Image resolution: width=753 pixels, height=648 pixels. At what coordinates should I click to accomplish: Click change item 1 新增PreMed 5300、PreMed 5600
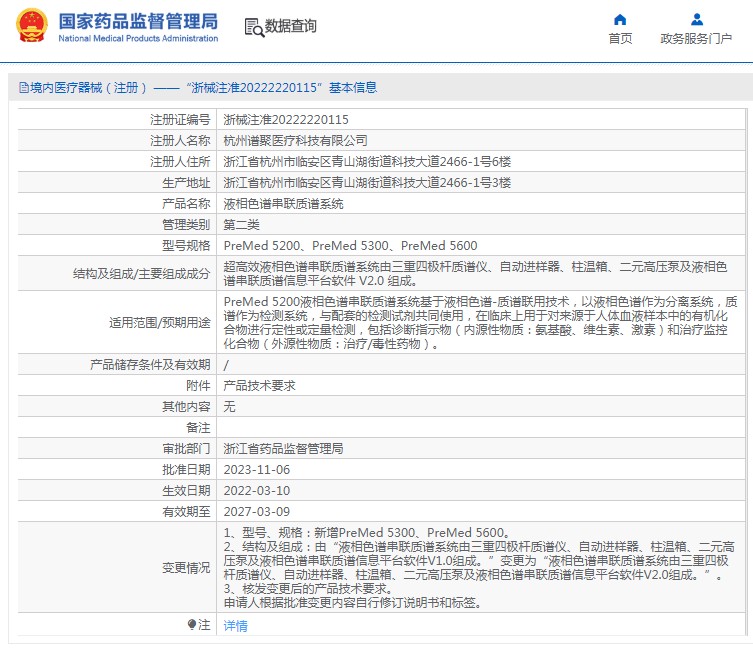tap(366, 533)
